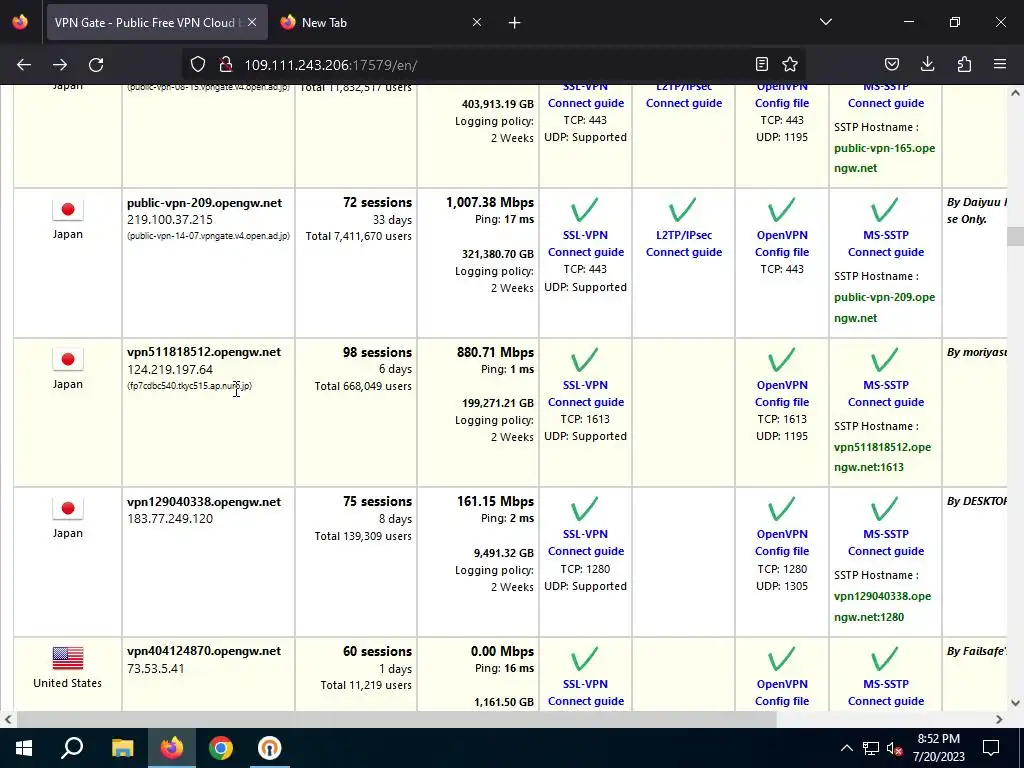
Task: Click the scroll right arrow of horizontal scrollbar
Action: [999, 720]
